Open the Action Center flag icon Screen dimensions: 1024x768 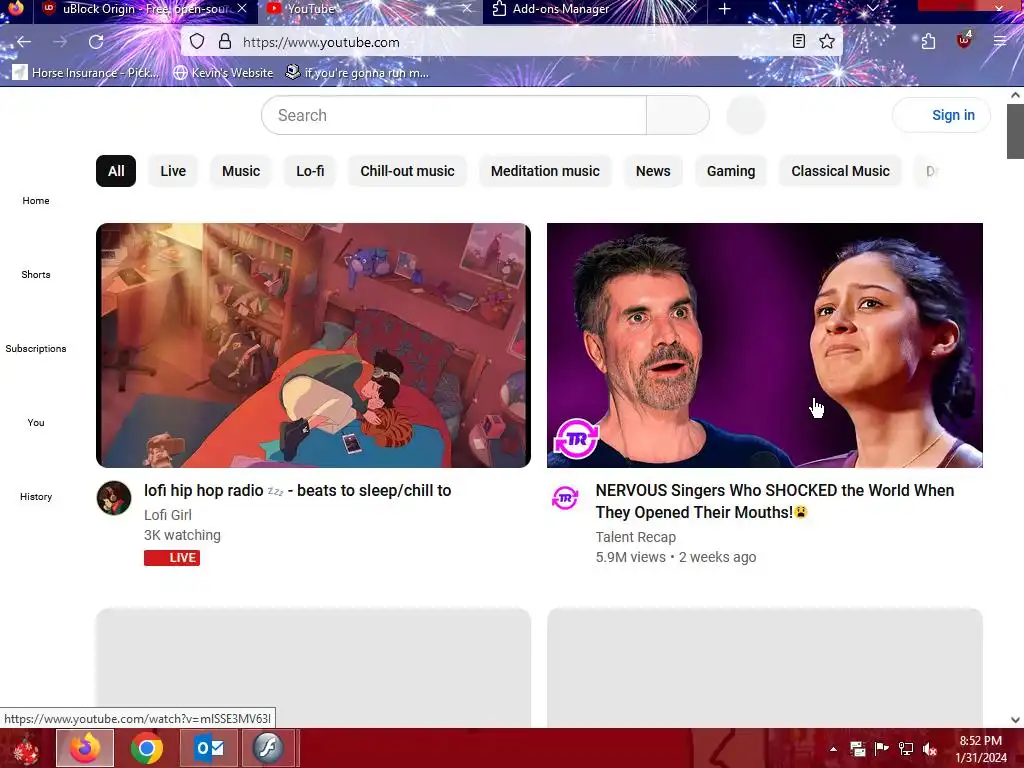[x=882, y=749]
